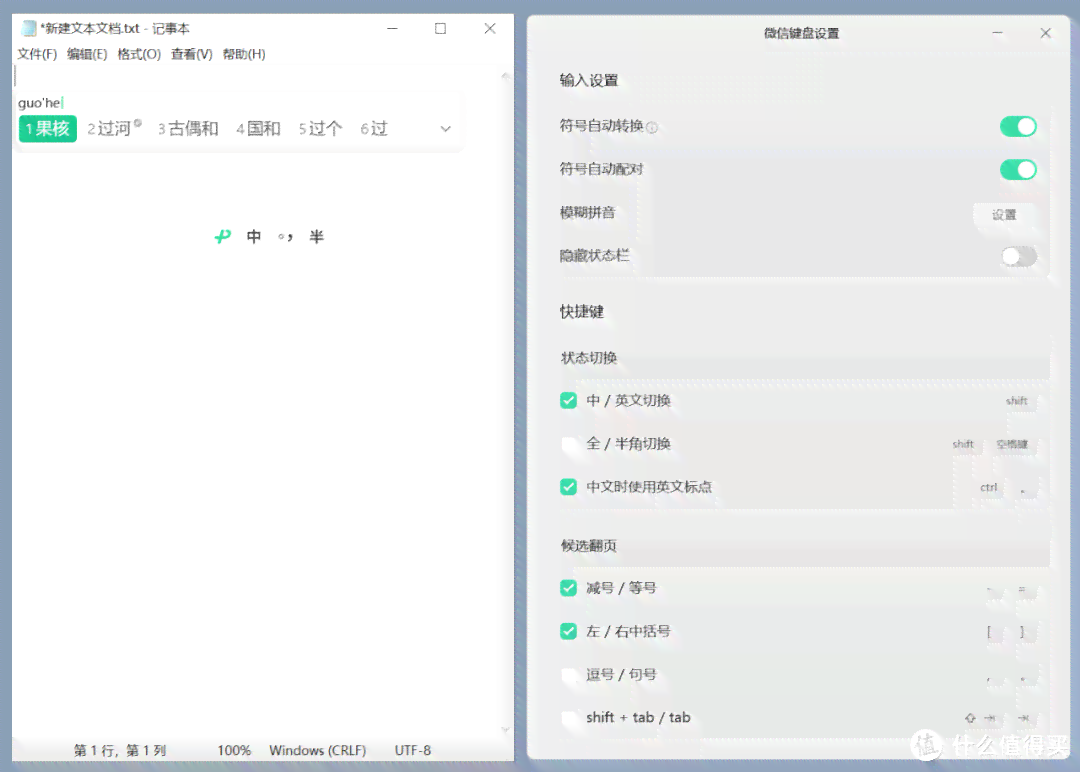Screen dimensions: 1080x772
Task: Uncheck 左 / 右中括号 paging checkbox
Action: [x=568, y=631]
